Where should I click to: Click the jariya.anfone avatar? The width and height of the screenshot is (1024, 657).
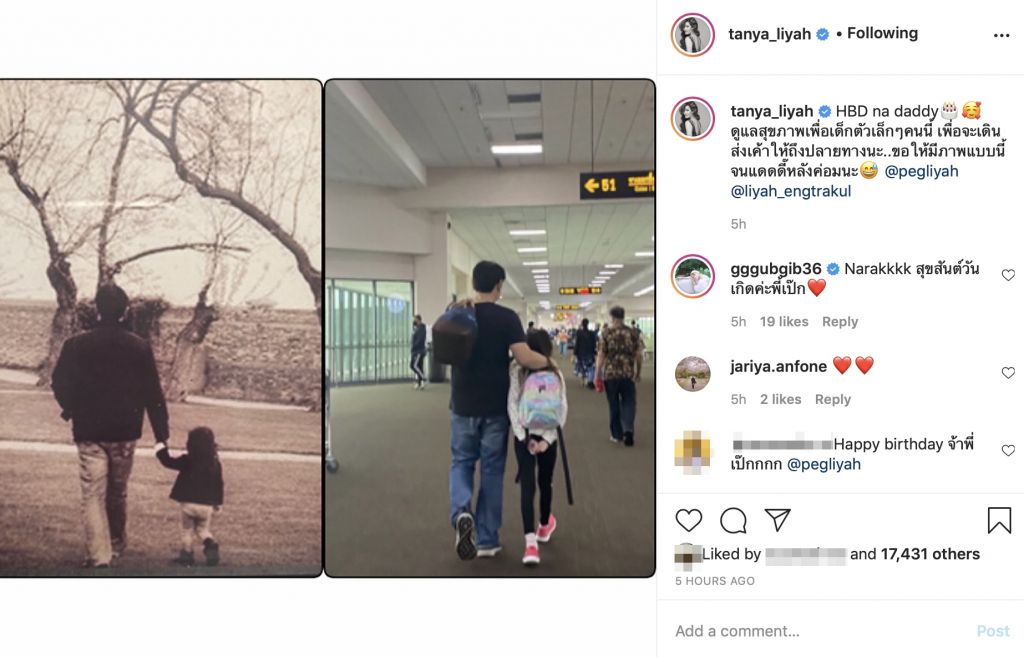[692, 374]
